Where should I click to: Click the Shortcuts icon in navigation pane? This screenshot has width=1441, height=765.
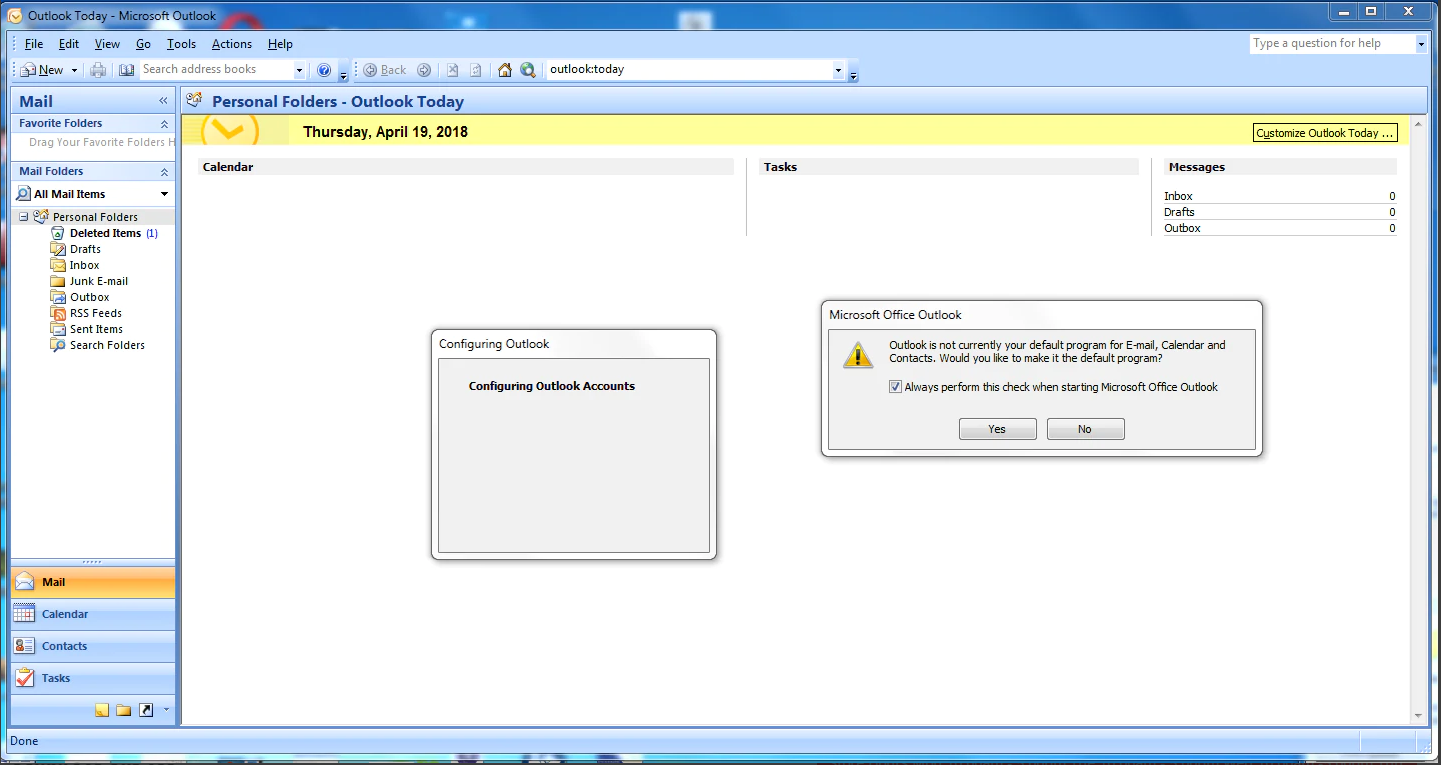(146, 710)
